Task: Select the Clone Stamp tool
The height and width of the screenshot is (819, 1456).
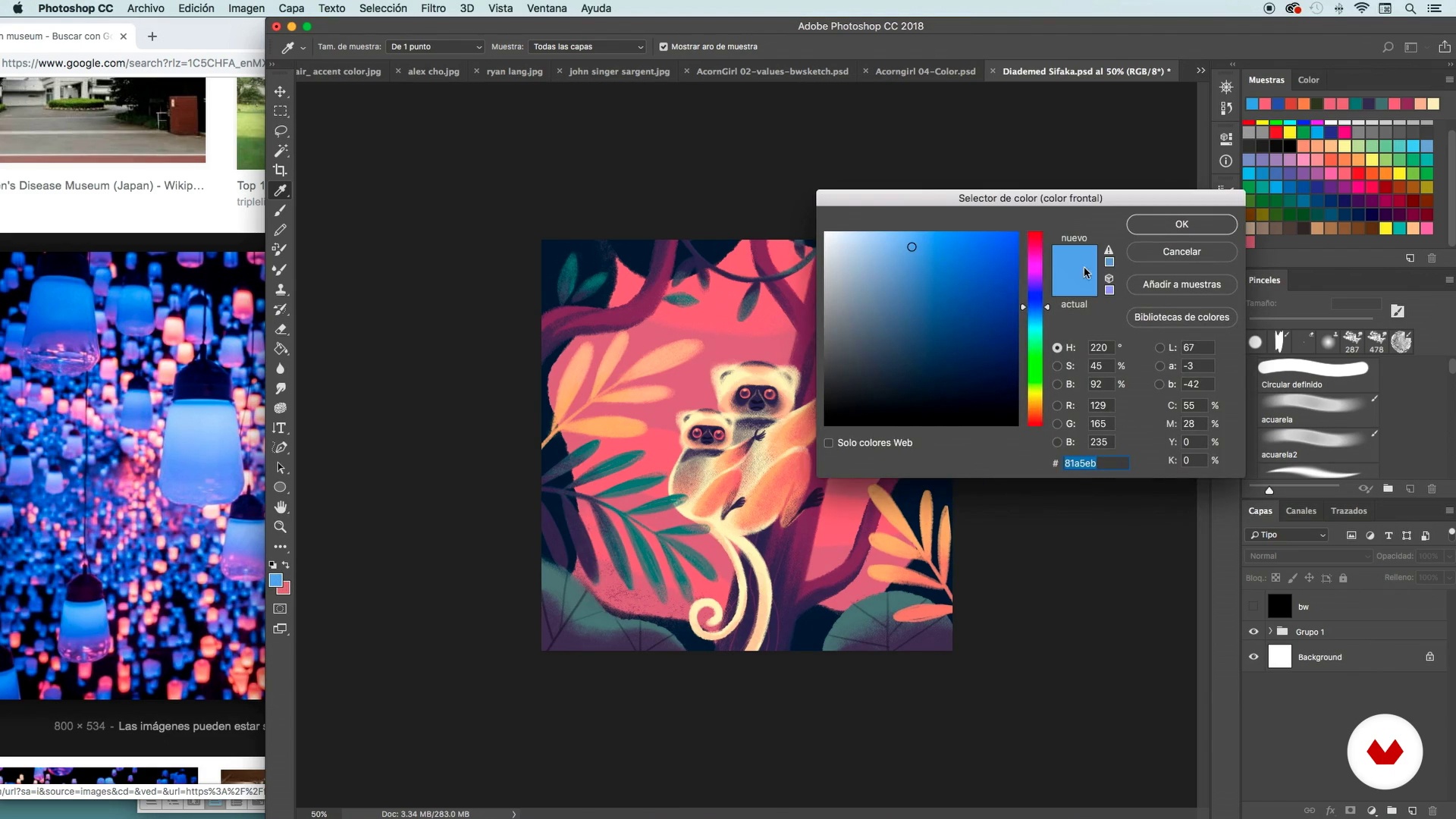Action: (x=281, y=289)
